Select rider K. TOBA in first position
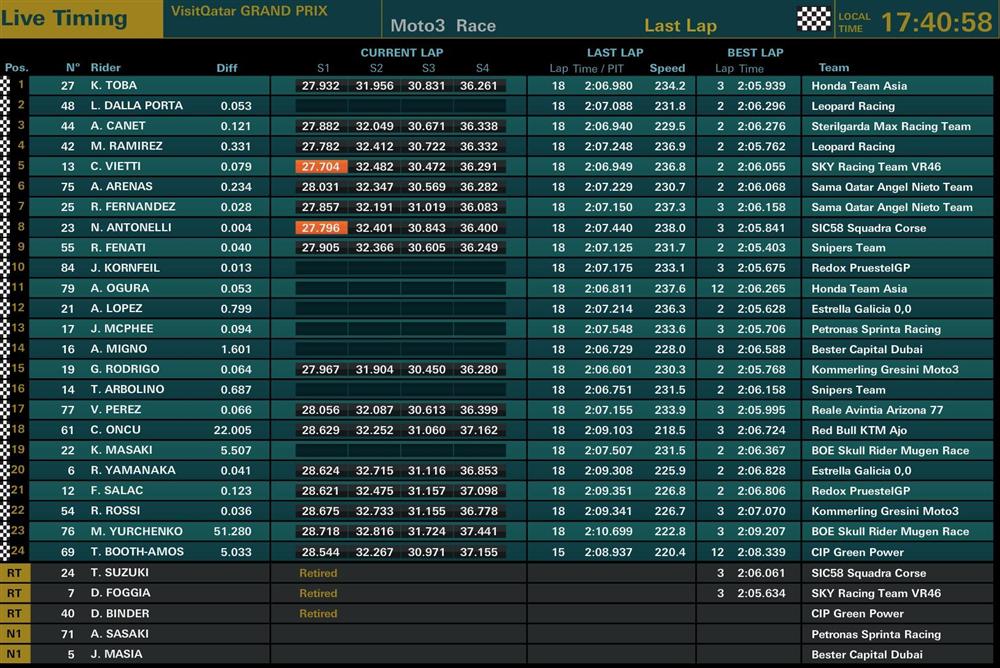 (114, 85)
